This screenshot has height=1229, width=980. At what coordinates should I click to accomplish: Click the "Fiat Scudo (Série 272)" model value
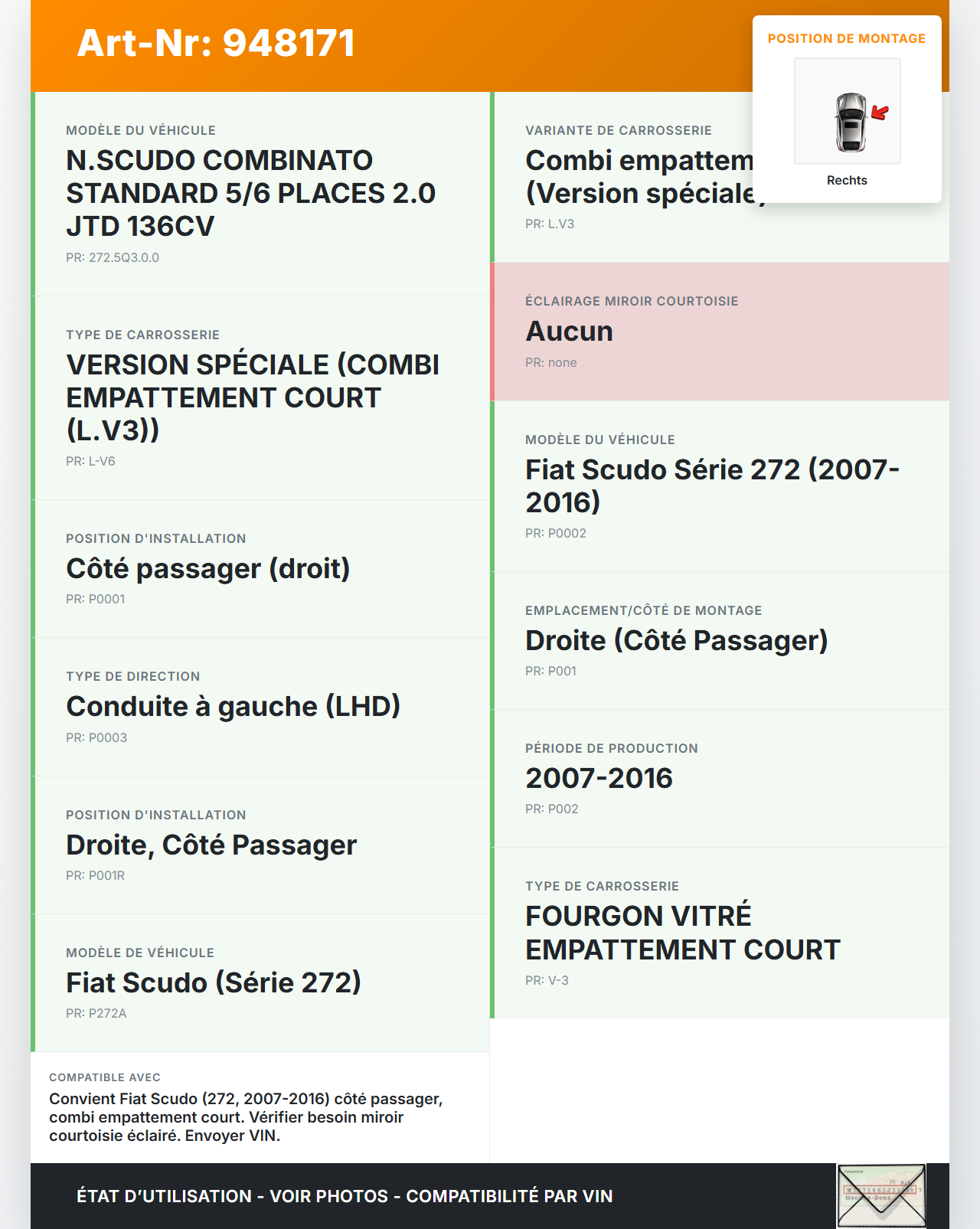(213, 983)
